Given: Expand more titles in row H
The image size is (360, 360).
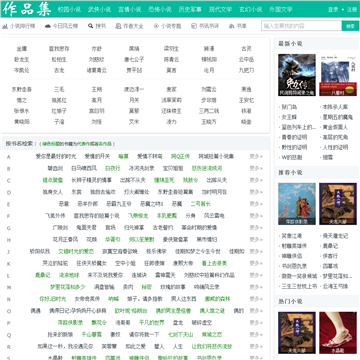Looking at the screenshot, I should (256, 239).
